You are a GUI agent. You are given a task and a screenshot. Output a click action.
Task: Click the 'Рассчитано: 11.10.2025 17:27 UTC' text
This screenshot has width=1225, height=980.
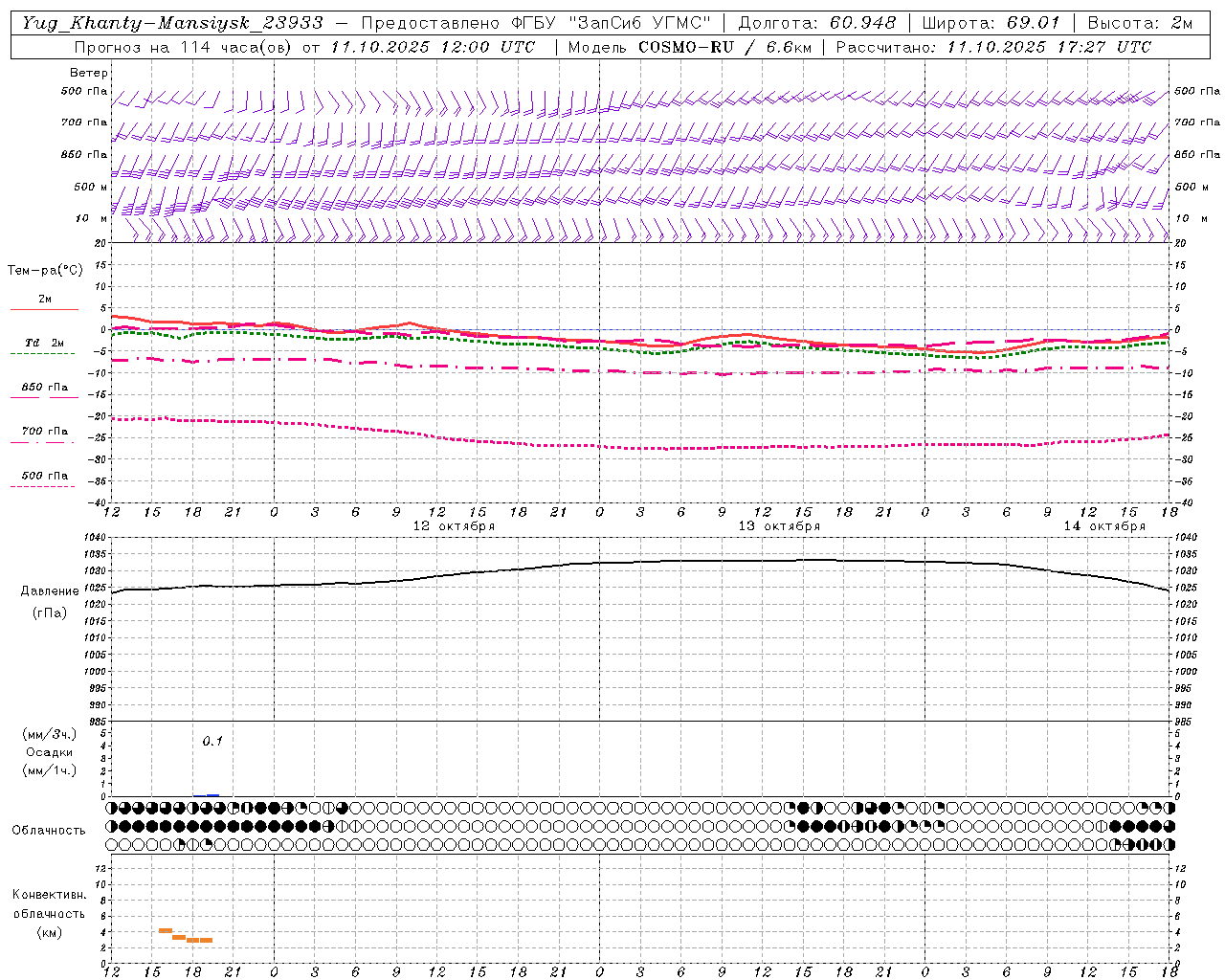click(x=993, y=47)
